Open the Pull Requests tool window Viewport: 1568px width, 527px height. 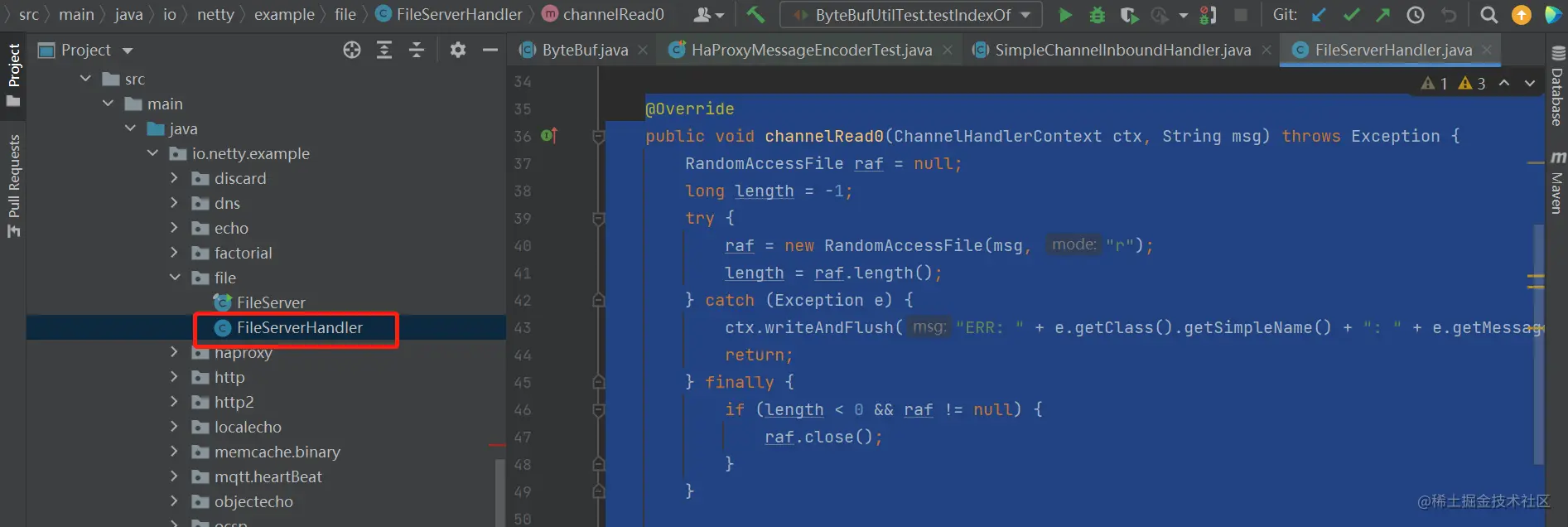pos(13,186)
